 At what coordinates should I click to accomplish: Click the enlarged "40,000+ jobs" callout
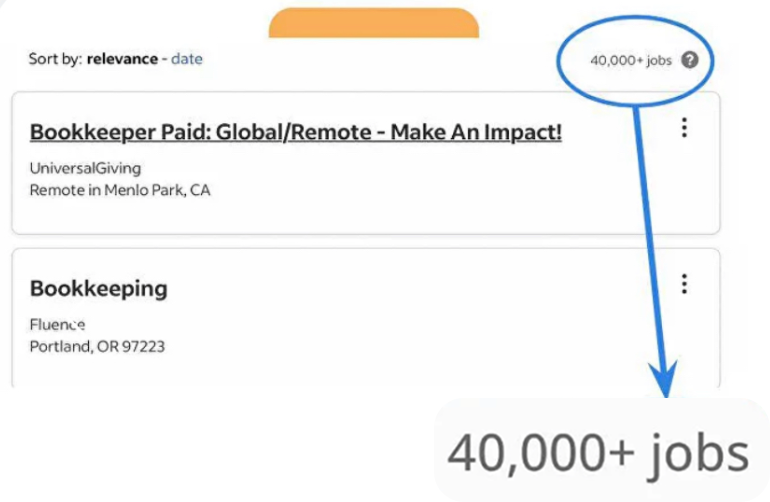598,454
